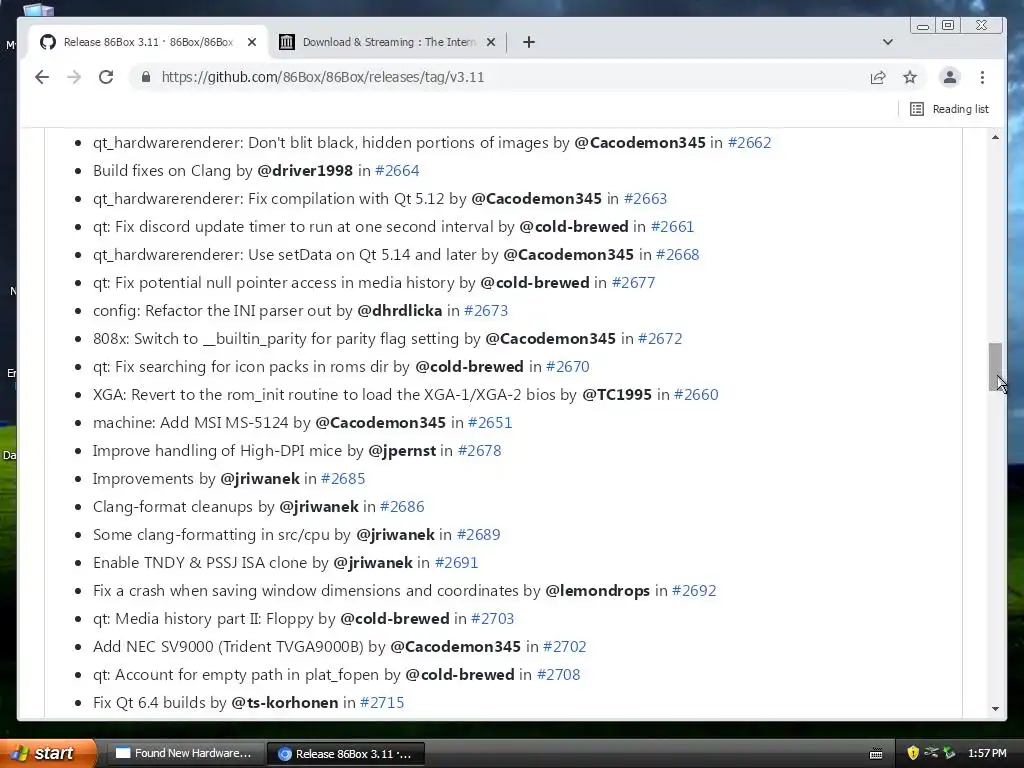1024x768 pixels.
Task: Reload the page with the refresh icon
Action: click(106, 77)
